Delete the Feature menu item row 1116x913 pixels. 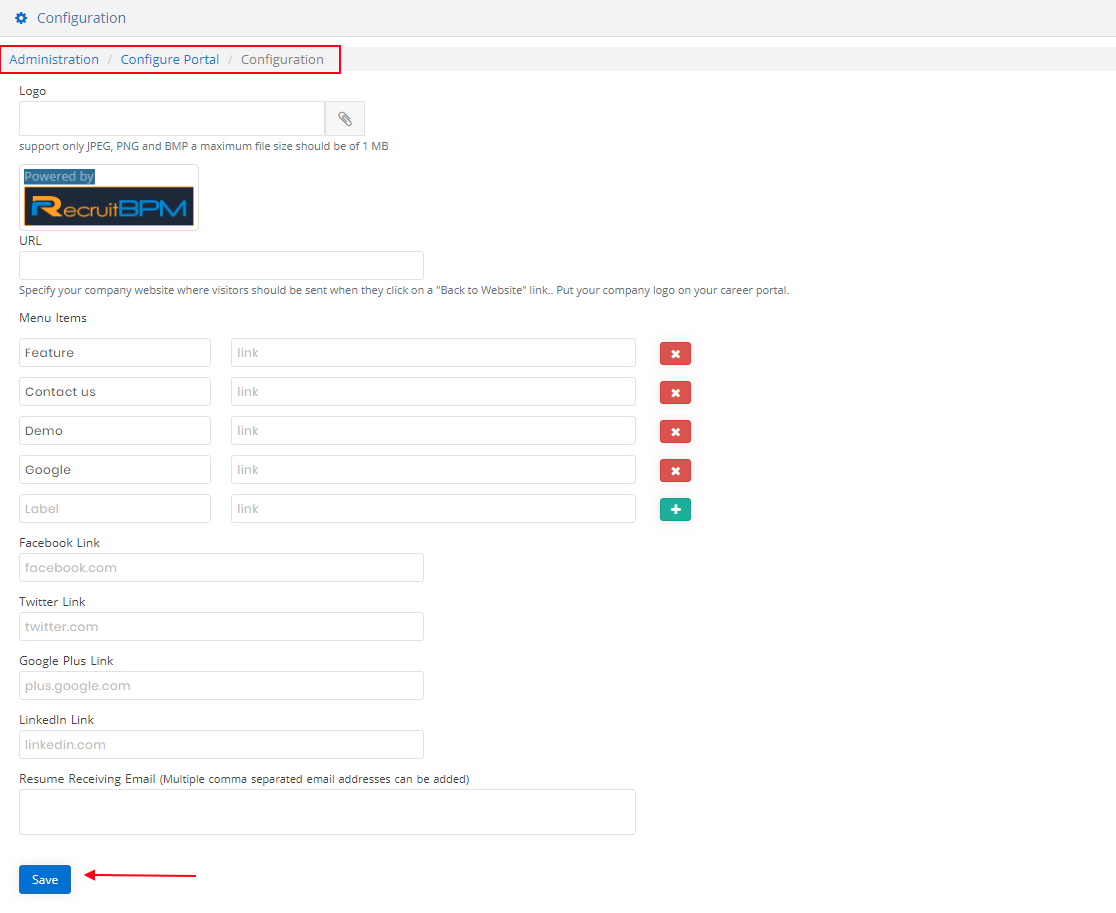pyautogui.click(x=675, y=353)
